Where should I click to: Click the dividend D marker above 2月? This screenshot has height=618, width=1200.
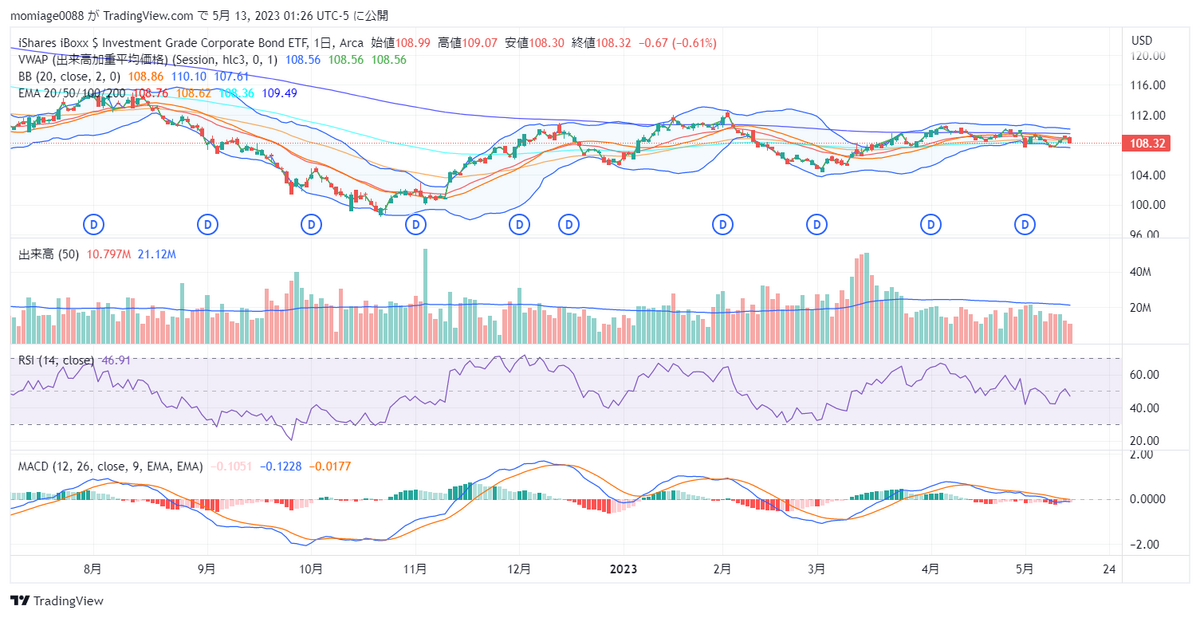pyautogui.click(x=722, y=224)
